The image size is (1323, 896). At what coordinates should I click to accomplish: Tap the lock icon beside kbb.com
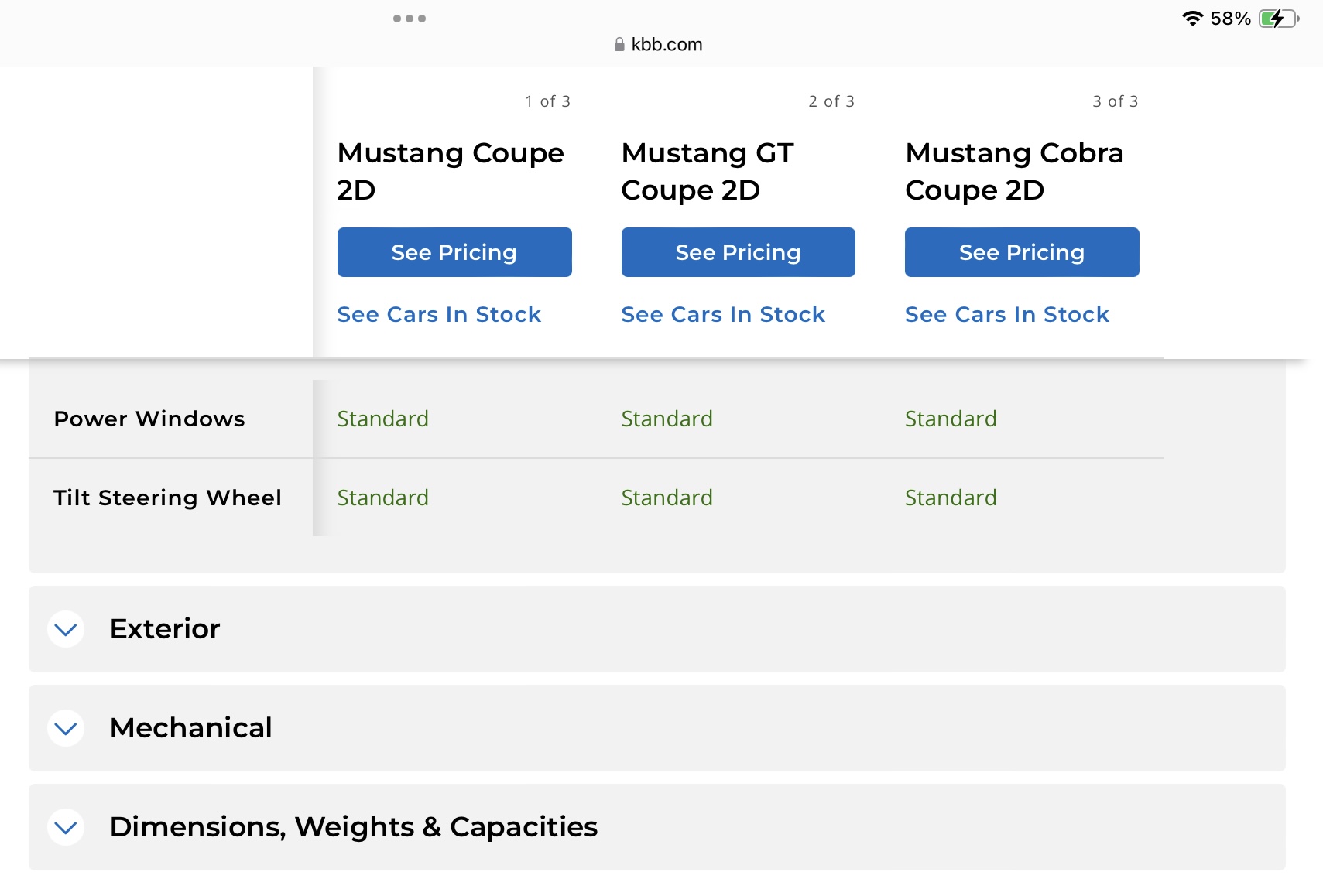coord(619,45)
